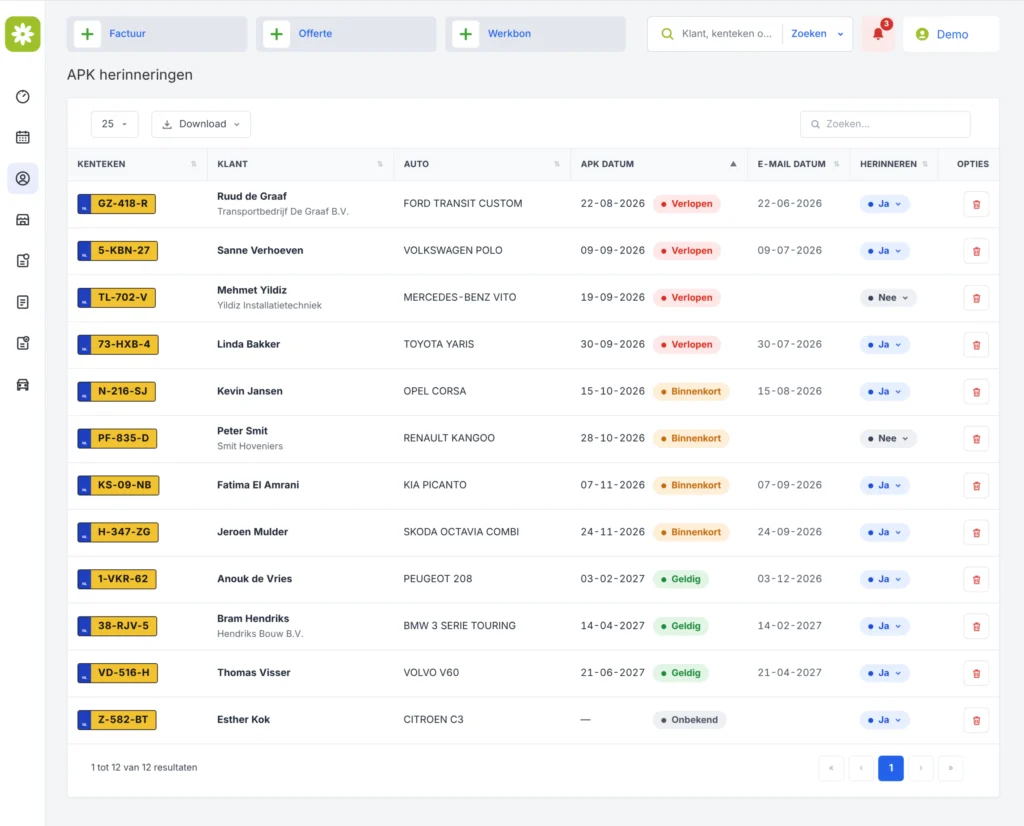Screen dimensions: 1024x826
Task: Open the car sidebar icon at bottom
Action: (x=23, y=385)
